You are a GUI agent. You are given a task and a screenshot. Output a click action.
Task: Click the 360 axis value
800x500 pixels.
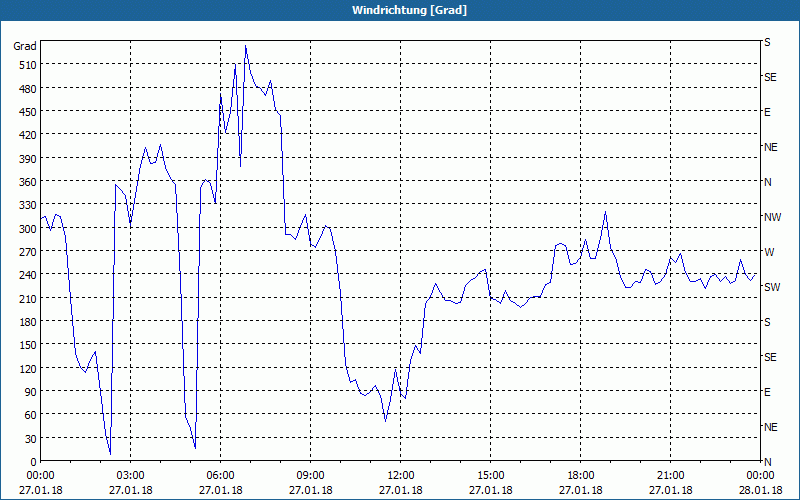coord(29,182)
